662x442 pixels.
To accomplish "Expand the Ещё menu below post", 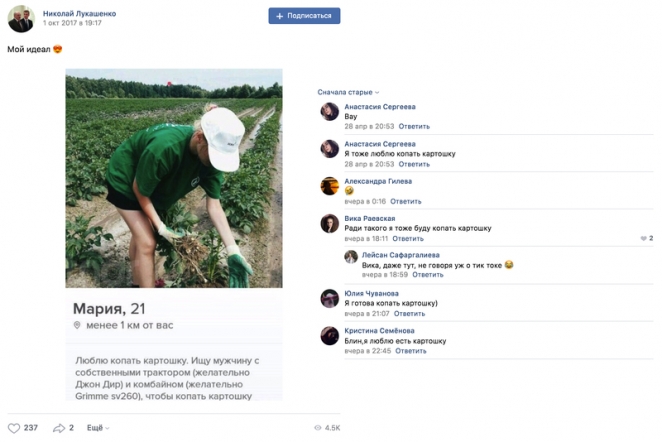I will point(96,428).
